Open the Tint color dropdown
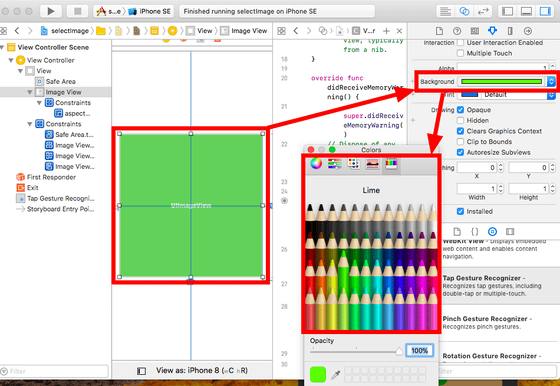The height and width of the screenshot is (386, 560). [x=551, y=95]
